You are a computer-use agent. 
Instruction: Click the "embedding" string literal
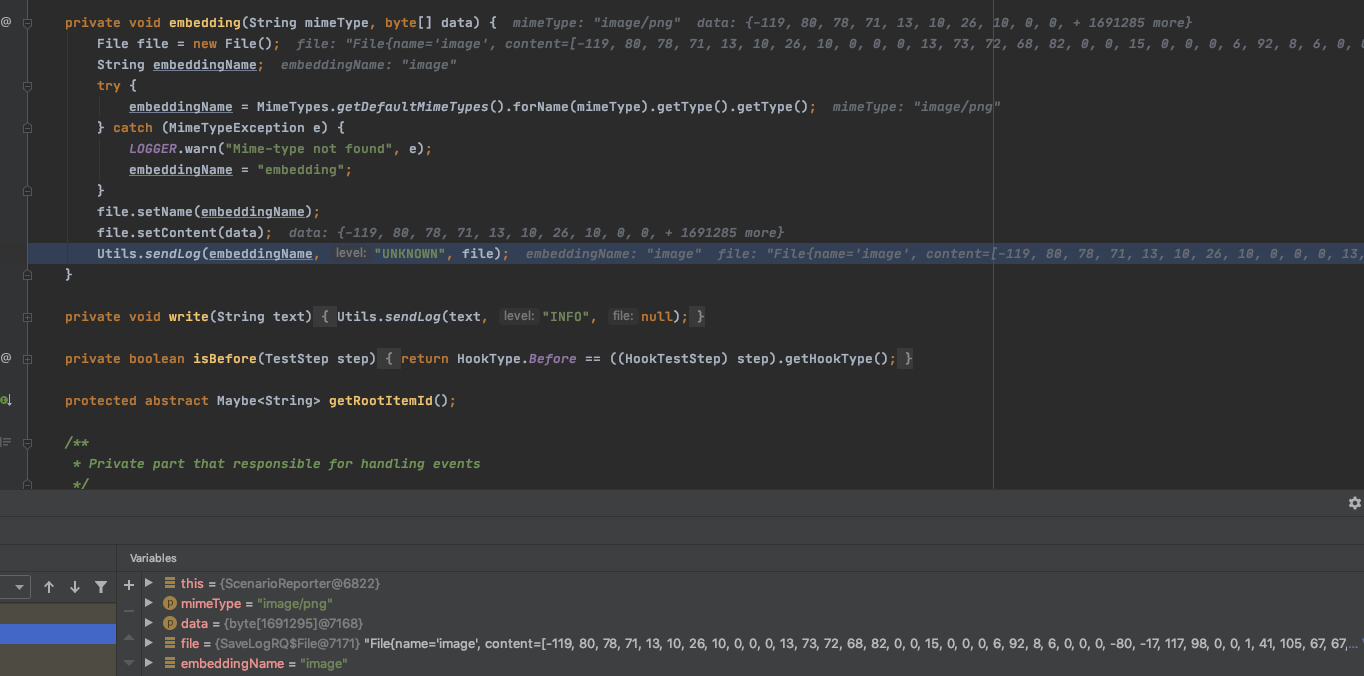click(x=300, y=169)
